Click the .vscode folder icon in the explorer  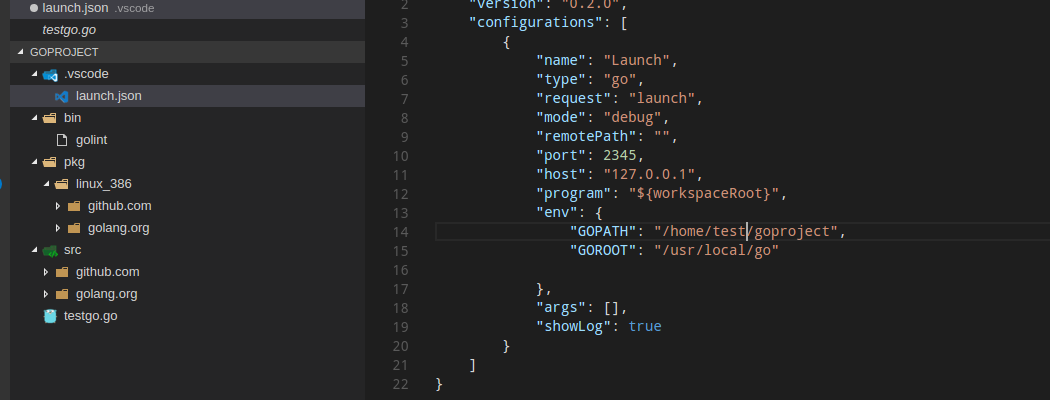tap(50, 74)
